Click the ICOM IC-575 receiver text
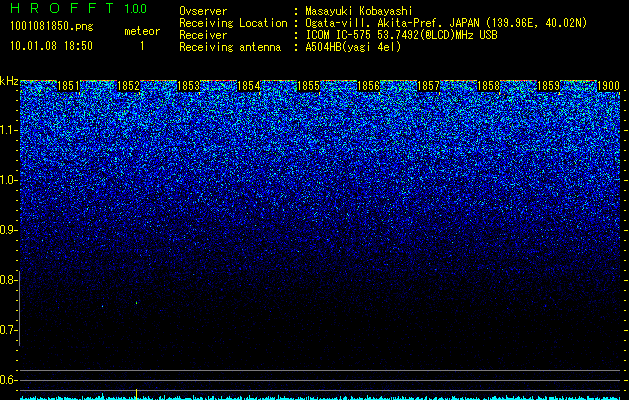629x400 pixels. (401, 35)
